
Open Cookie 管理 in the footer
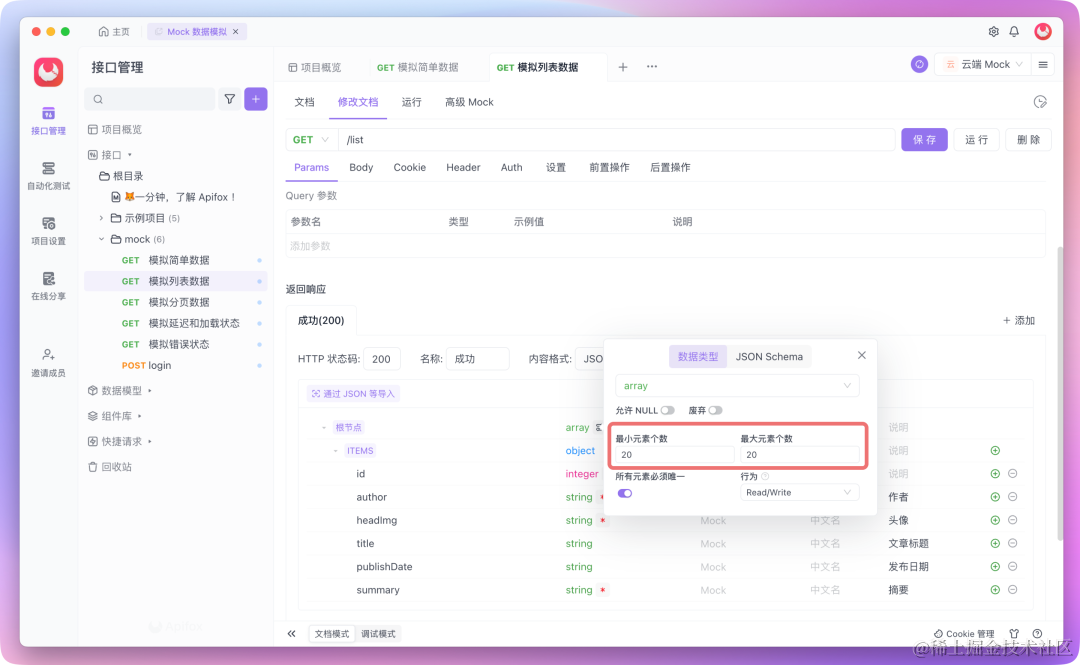tap(964, 634)
